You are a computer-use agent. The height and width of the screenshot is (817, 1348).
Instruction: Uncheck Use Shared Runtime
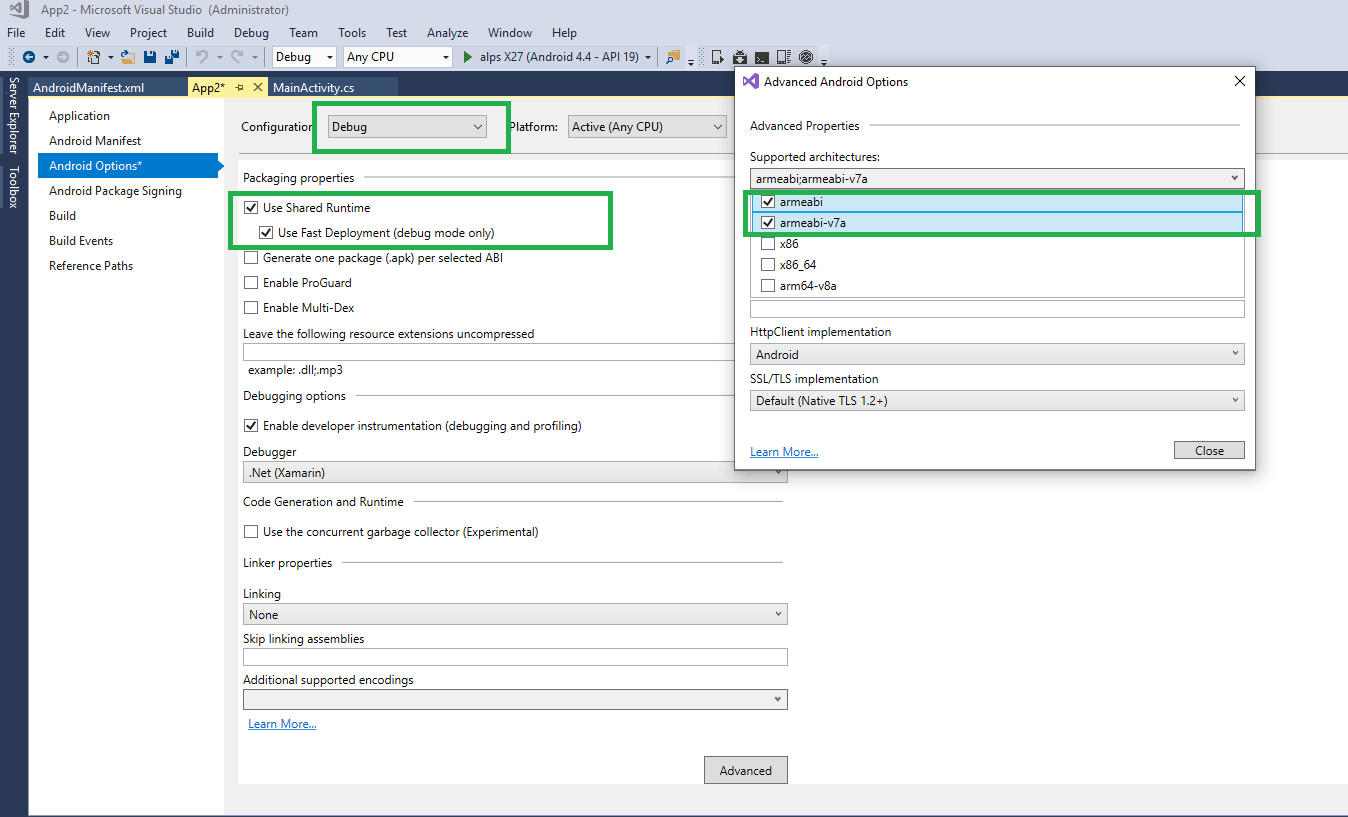pos(251,208)
